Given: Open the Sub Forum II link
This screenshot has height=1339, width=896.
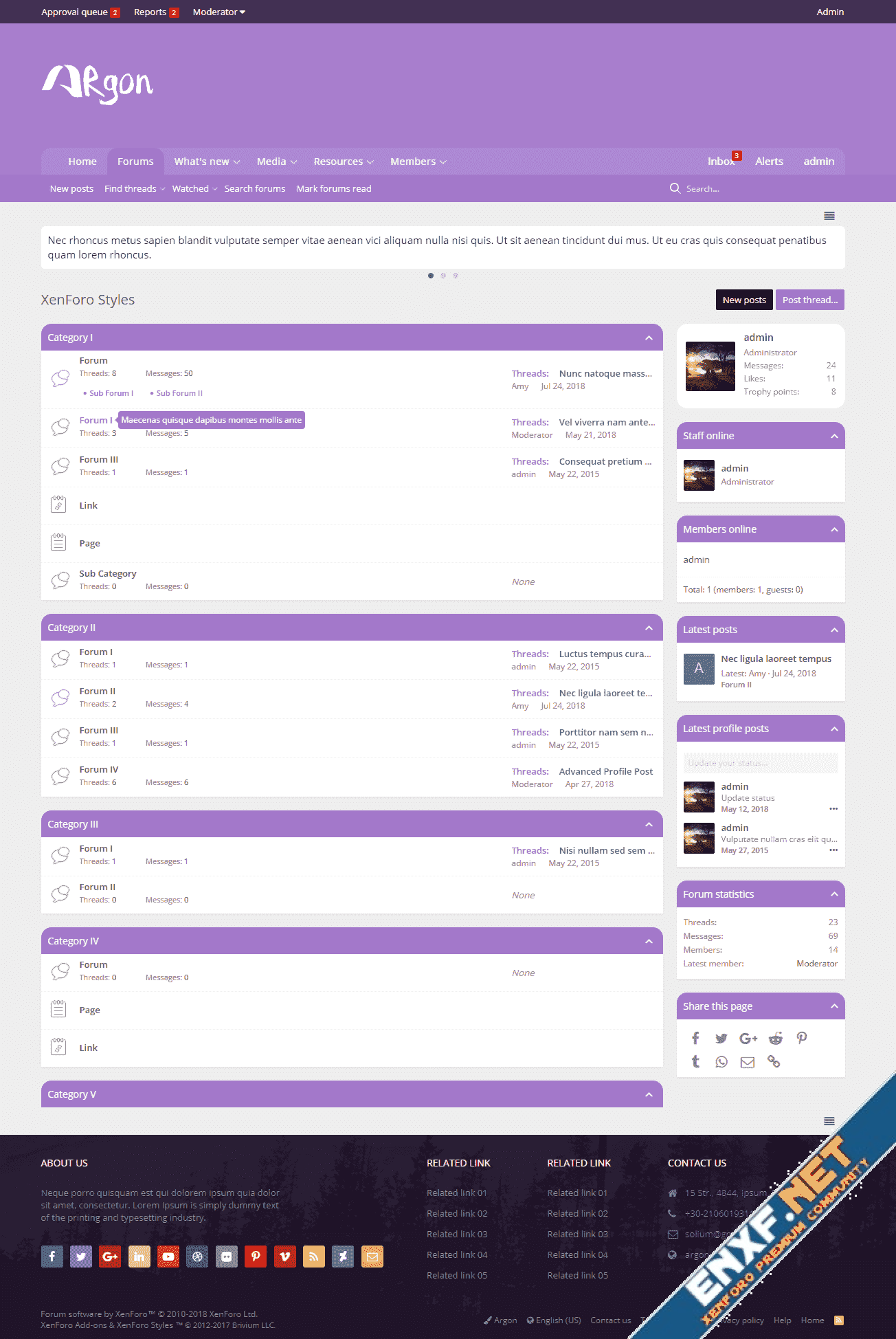Looking at the screenshot, I should (x=179, y=393).
